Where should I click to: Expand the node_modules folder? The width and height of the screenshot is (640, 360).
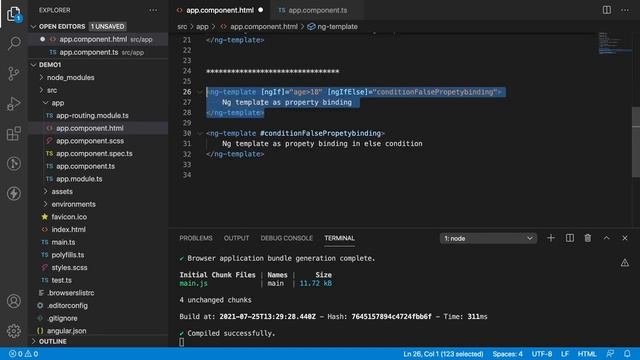[41, 77]
